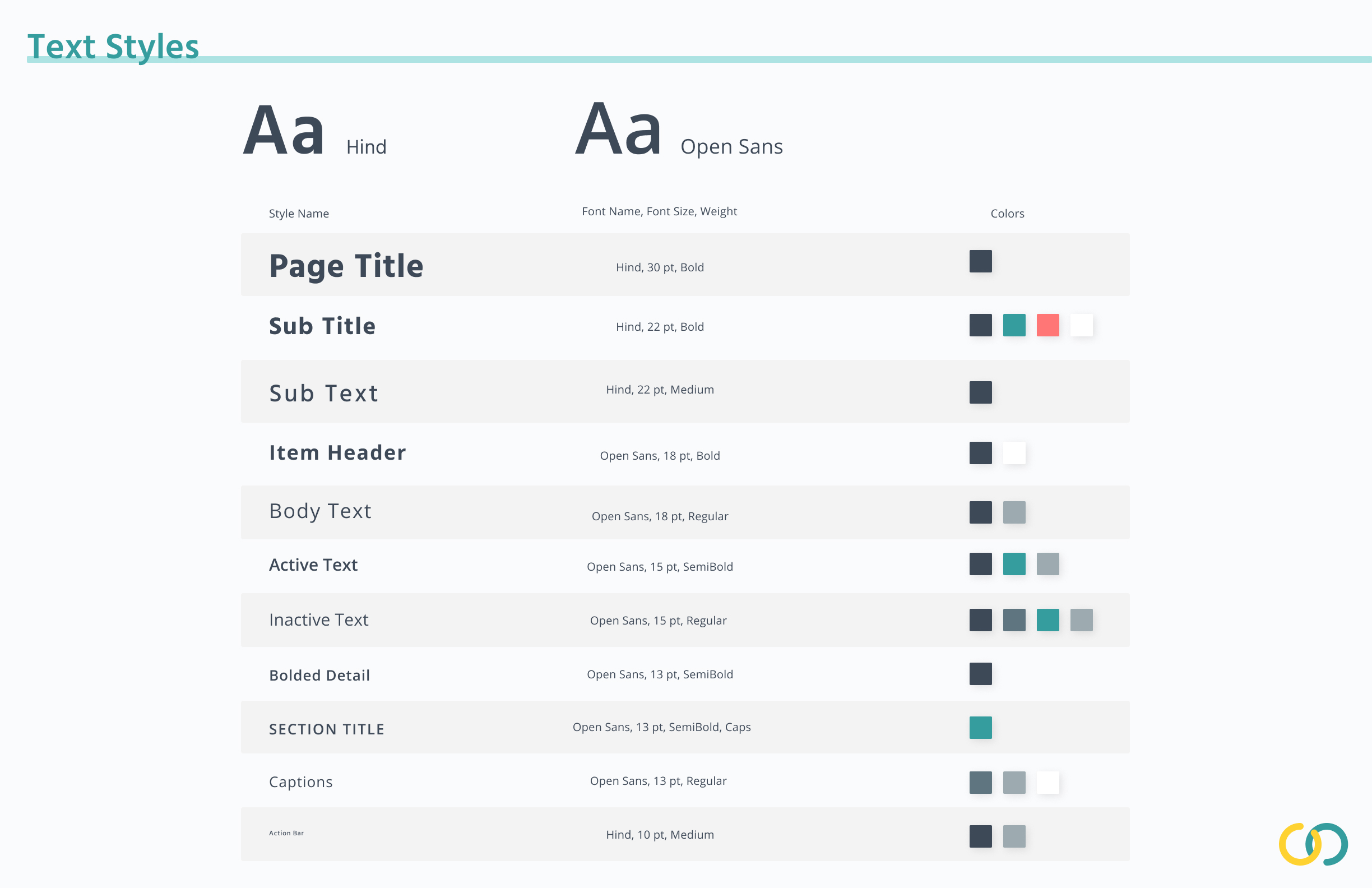Click 'Open Sans, 13 pt, Regular' spec

pyautogui.click(x=659, y=781)
